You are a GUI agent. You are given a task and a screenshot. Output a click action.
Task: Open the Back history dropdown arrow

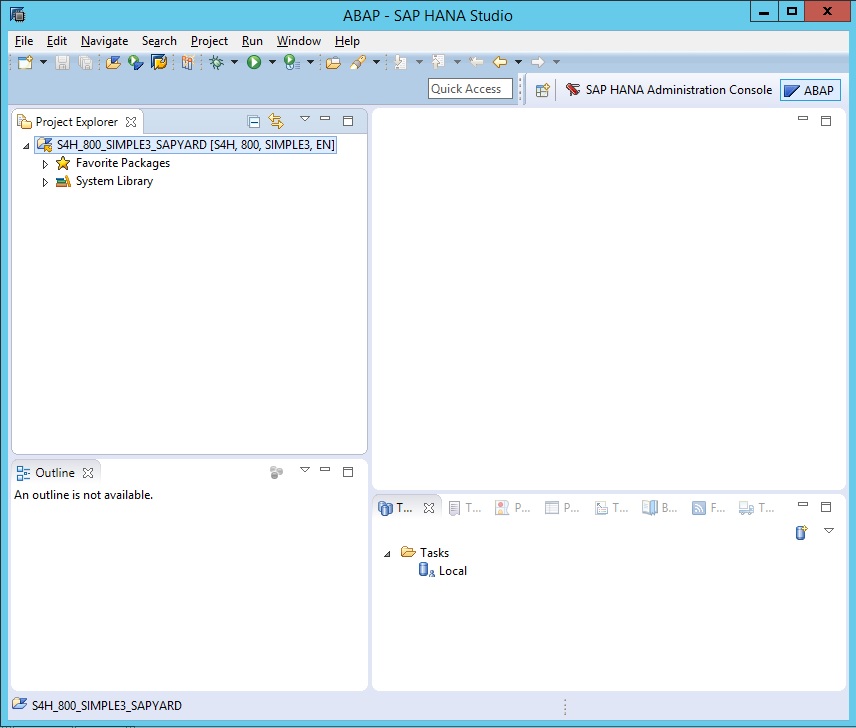tap(518, 62)
